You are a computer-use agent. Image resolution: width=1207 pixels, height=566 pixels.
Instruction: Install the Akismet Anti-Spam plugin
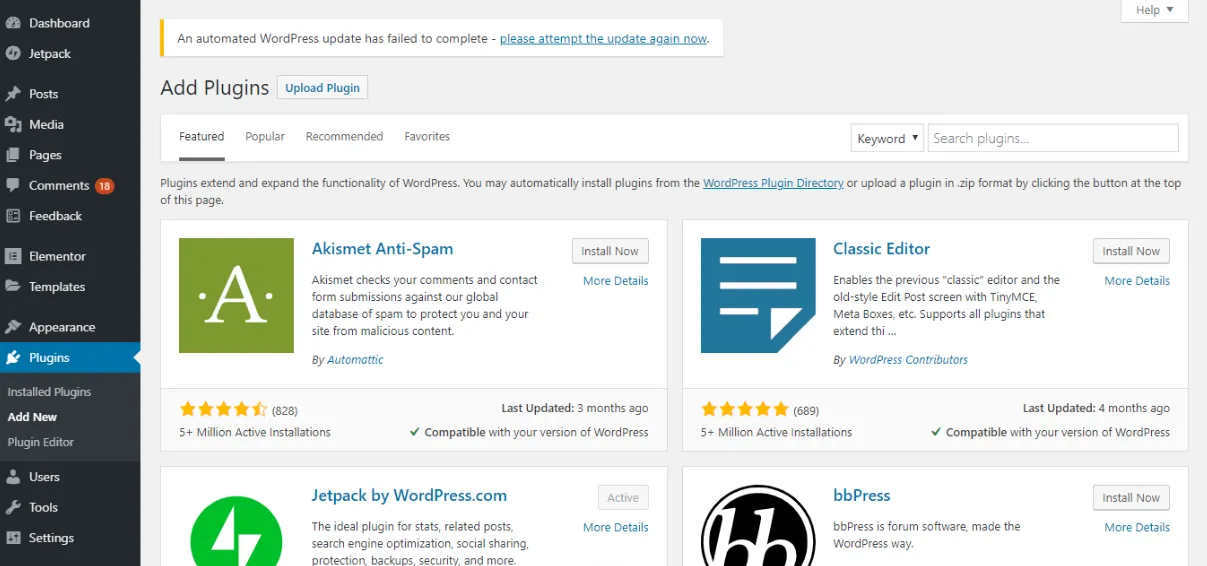(610, 251)
